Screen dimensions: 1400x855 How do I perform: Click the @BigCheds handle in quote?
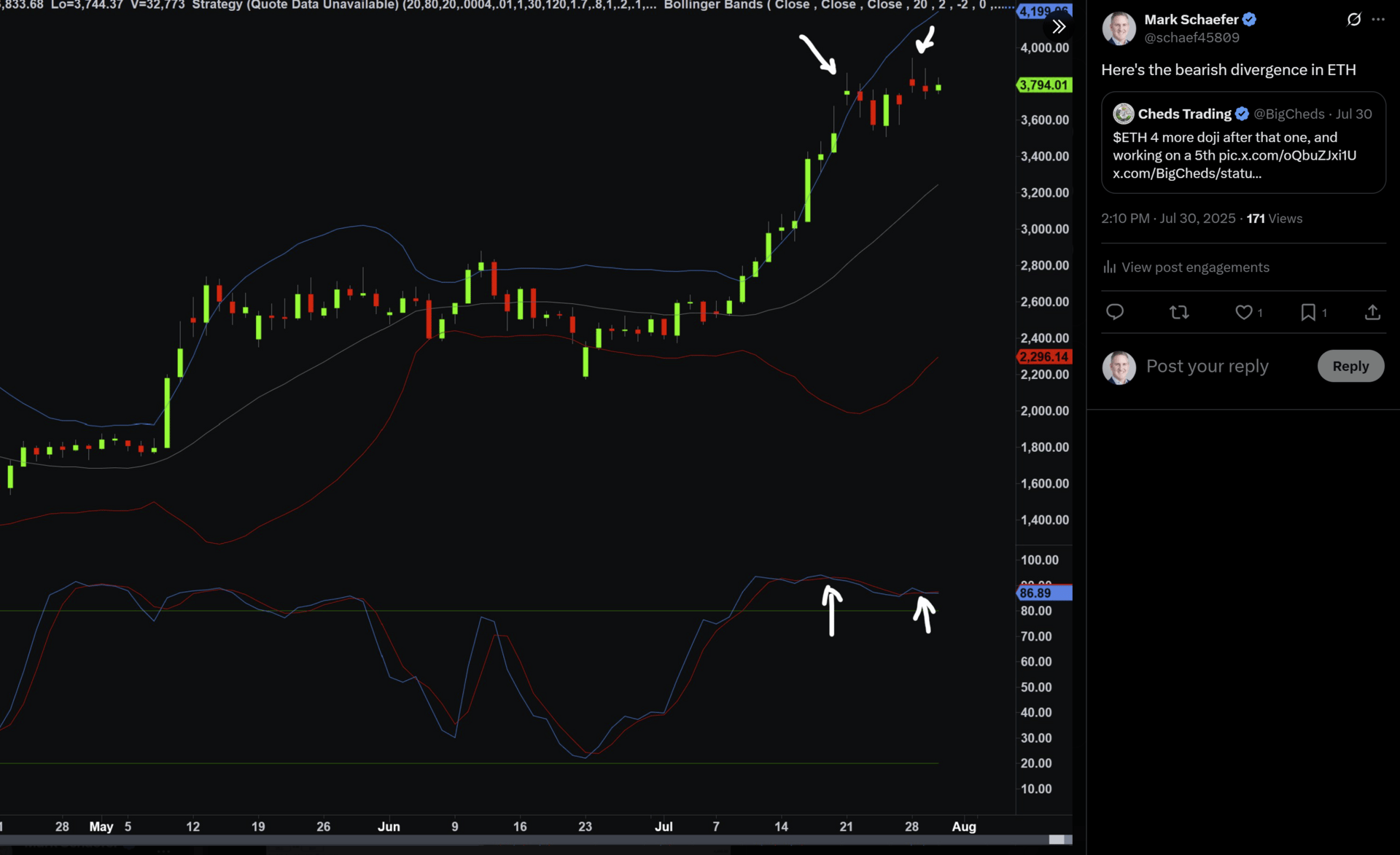pyautogui.click(x=1288, y=114)
